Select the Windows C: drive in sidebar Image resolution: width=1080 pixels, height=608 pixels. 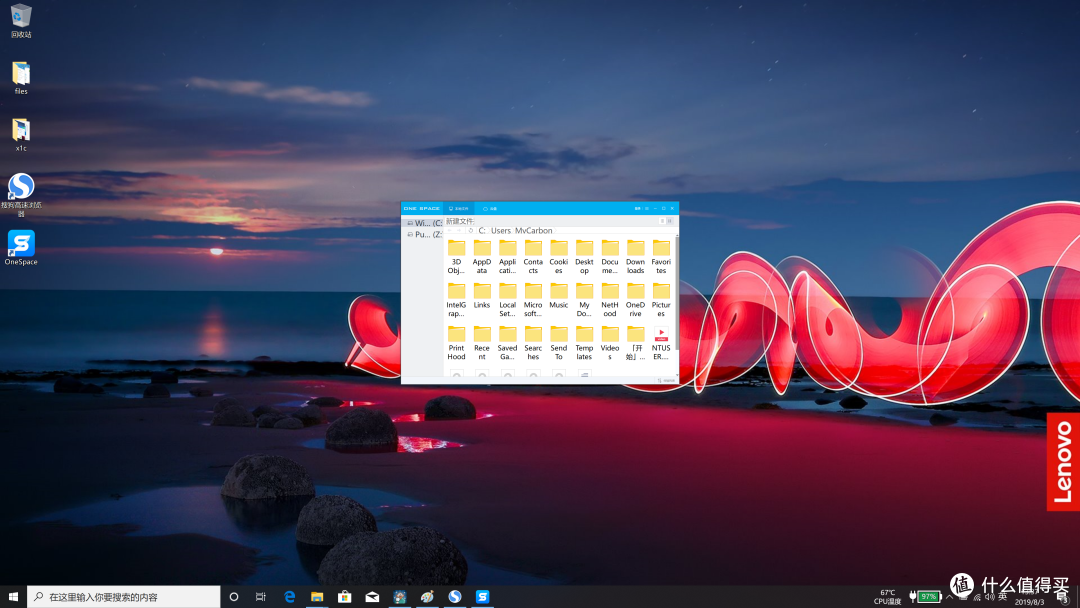[423, 223]
